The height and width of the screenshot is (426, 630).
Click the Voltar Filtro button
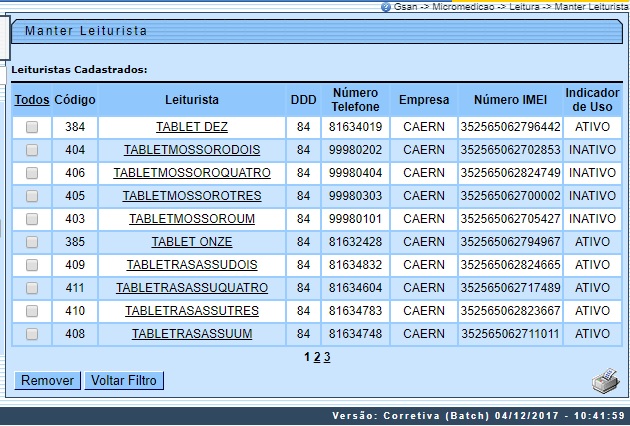coord(124,381)
